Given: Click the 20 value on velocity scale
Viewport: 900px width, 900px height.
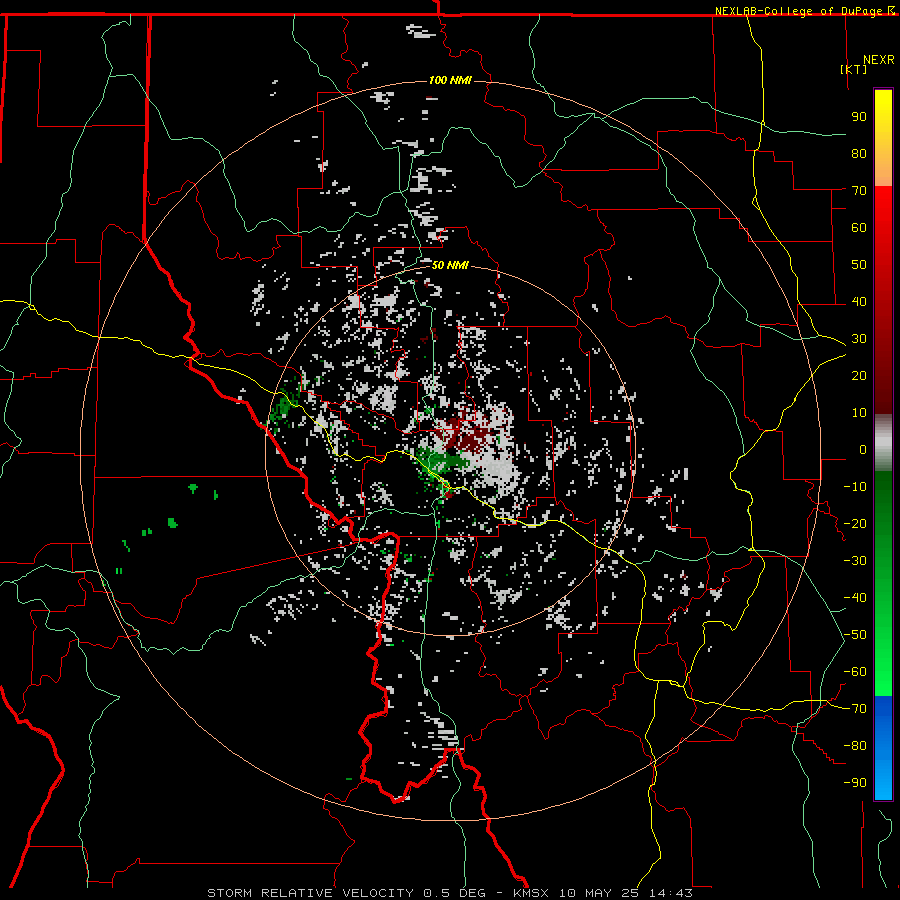Looking at the screenshot, I should pos(859,375).
